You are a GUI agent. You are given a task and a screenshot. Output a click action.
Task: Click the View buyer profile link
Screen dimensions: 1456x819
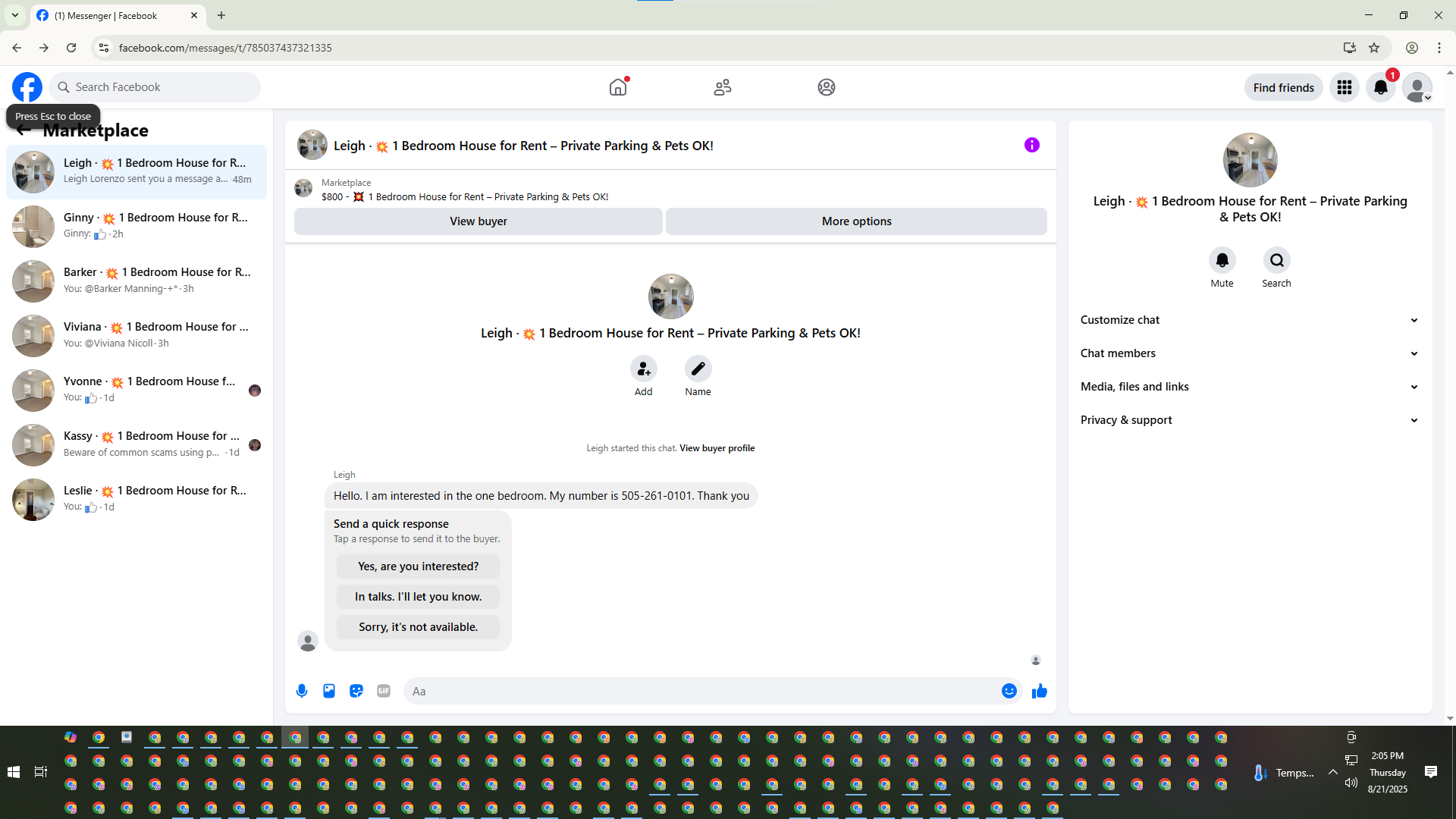pos(717,448)
